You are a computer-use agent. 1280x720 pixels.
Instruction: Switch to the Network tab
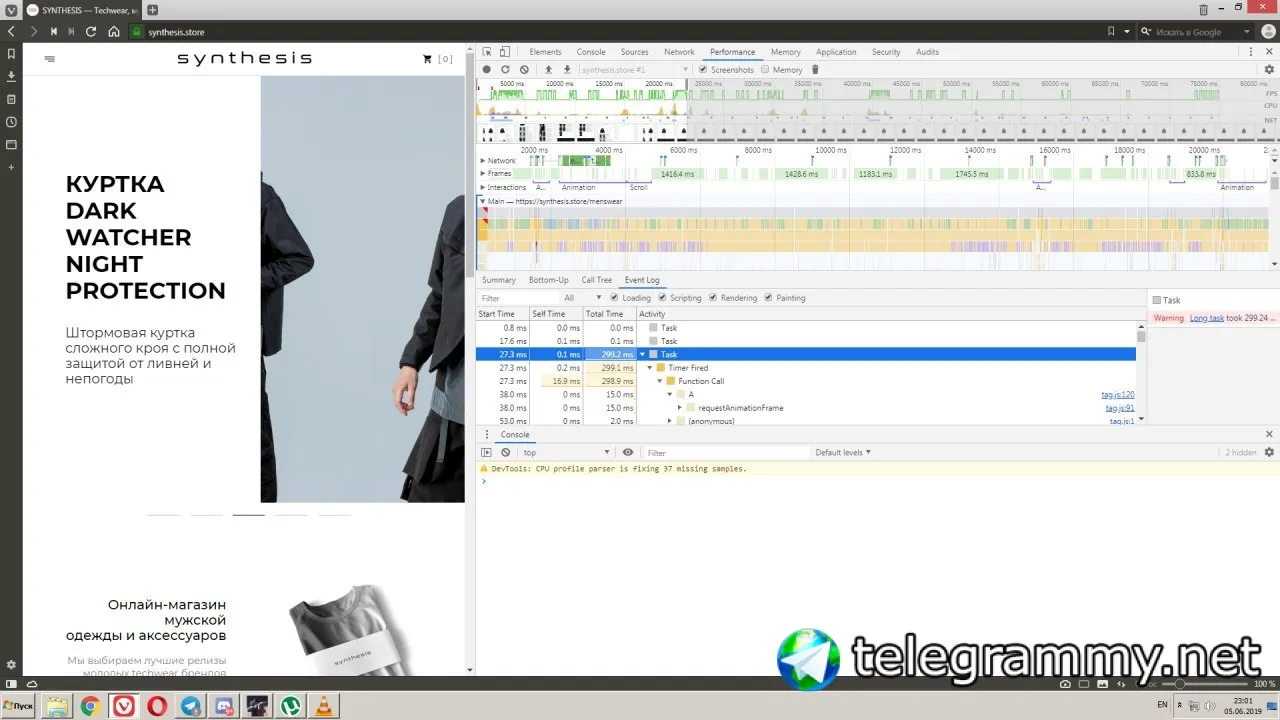point(679,52)
